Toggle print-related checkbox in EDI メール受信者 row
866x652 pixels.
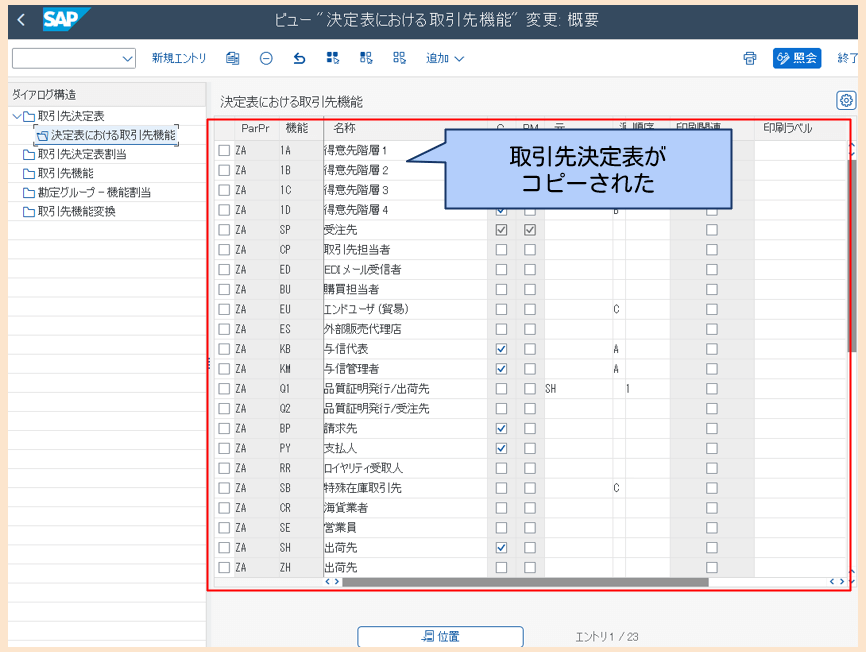point(712,269)
